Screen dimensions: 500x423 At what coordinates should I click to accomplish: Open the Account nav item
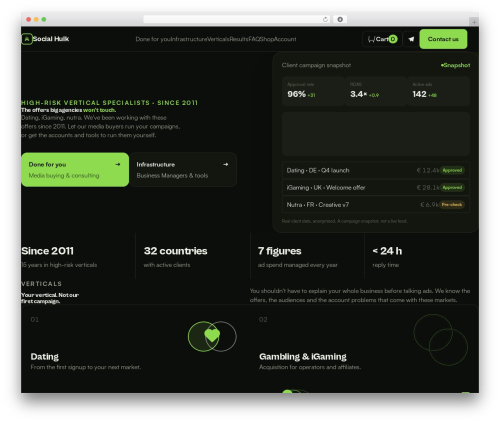pos(285,39)
